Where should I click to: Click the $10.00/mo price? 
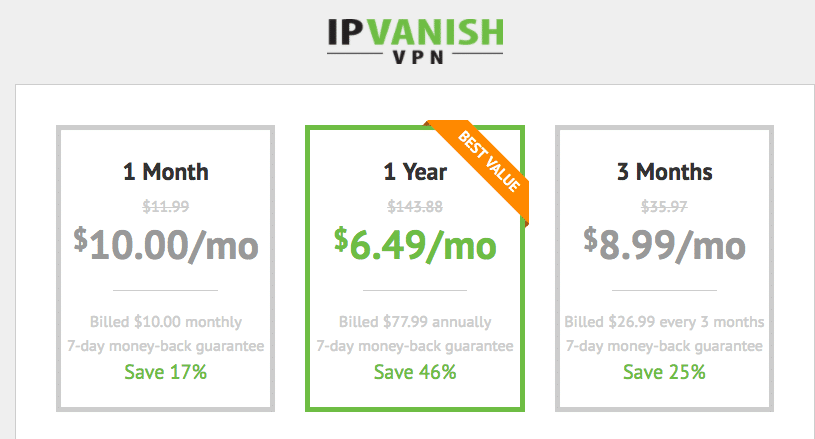click(165, 244)
